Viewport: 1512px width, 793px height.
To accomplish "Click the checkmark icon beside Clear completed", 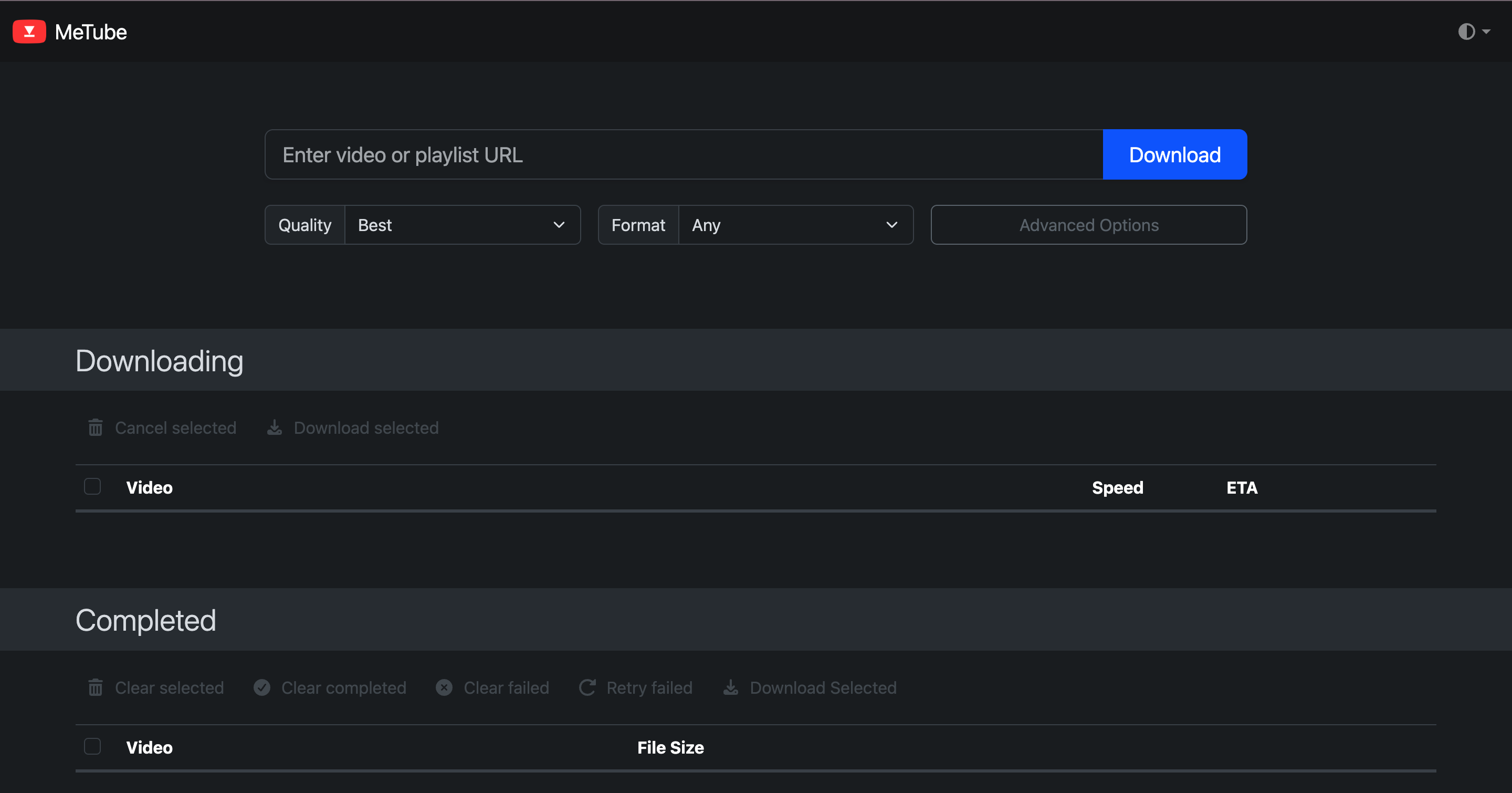I will point(262,687).
